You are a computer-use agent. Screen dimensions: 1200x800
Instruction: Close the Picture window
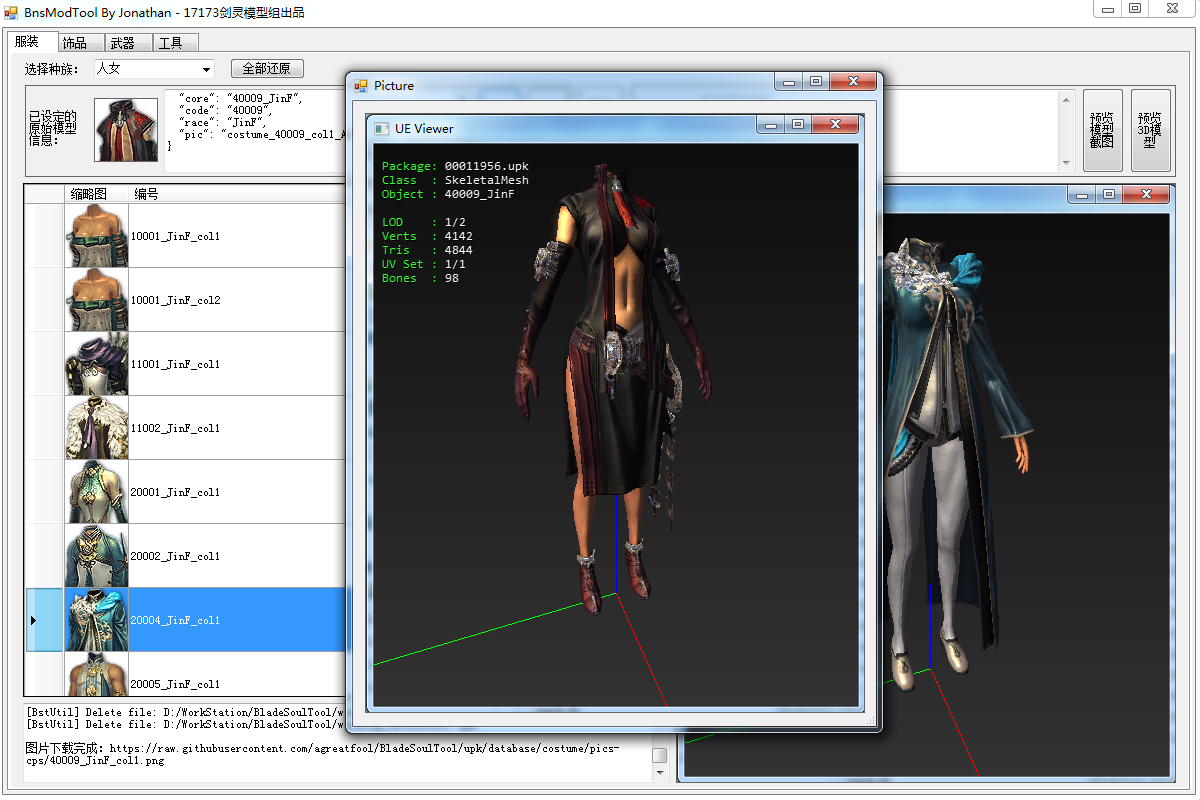pyautogui.click(x=853, y=82)
